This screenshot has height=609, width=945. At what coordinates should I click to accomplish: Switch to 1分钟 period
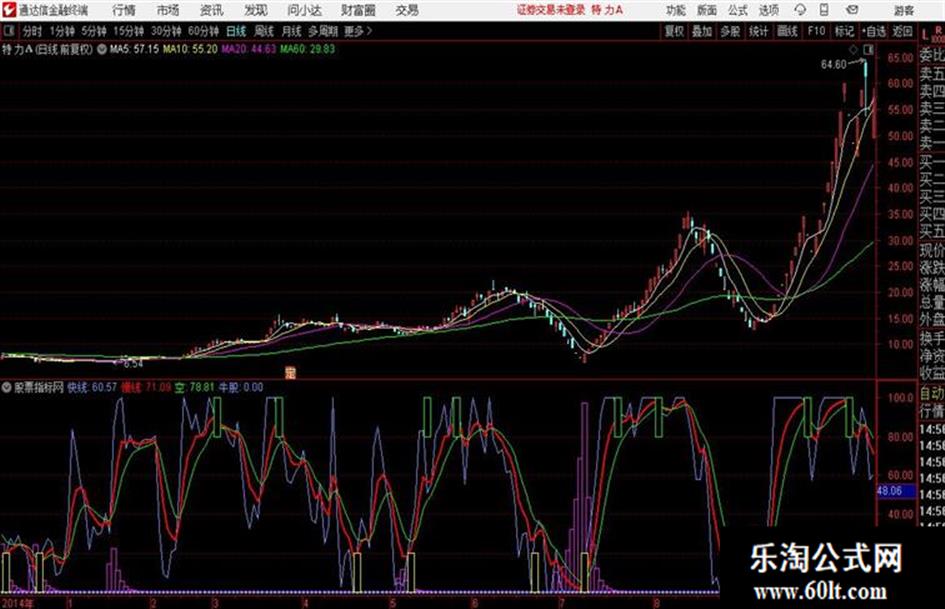click(62, 31)
